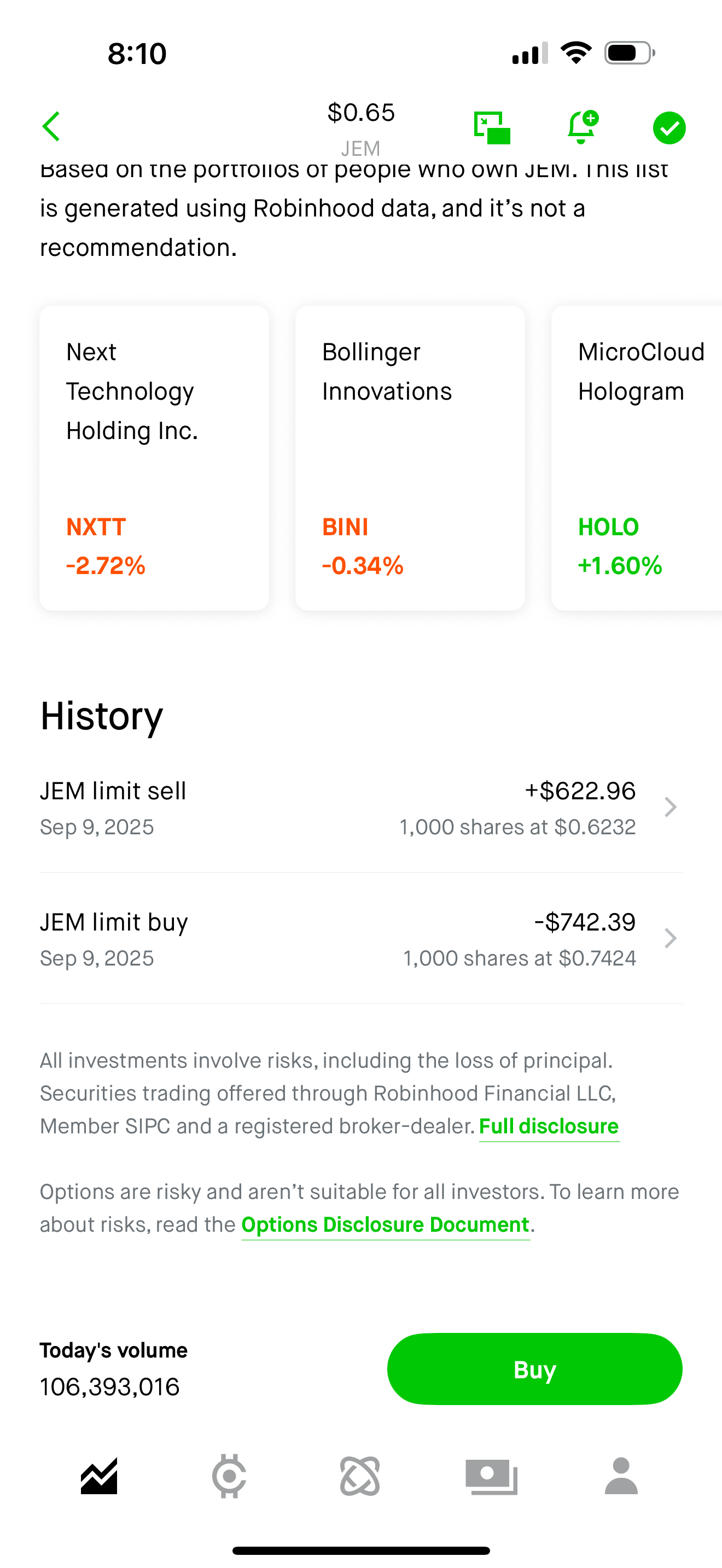Toggle the green watchlist checkmark
This screenshot has width=722, height=1568.
pyautogui.click(x=669, y=128)
